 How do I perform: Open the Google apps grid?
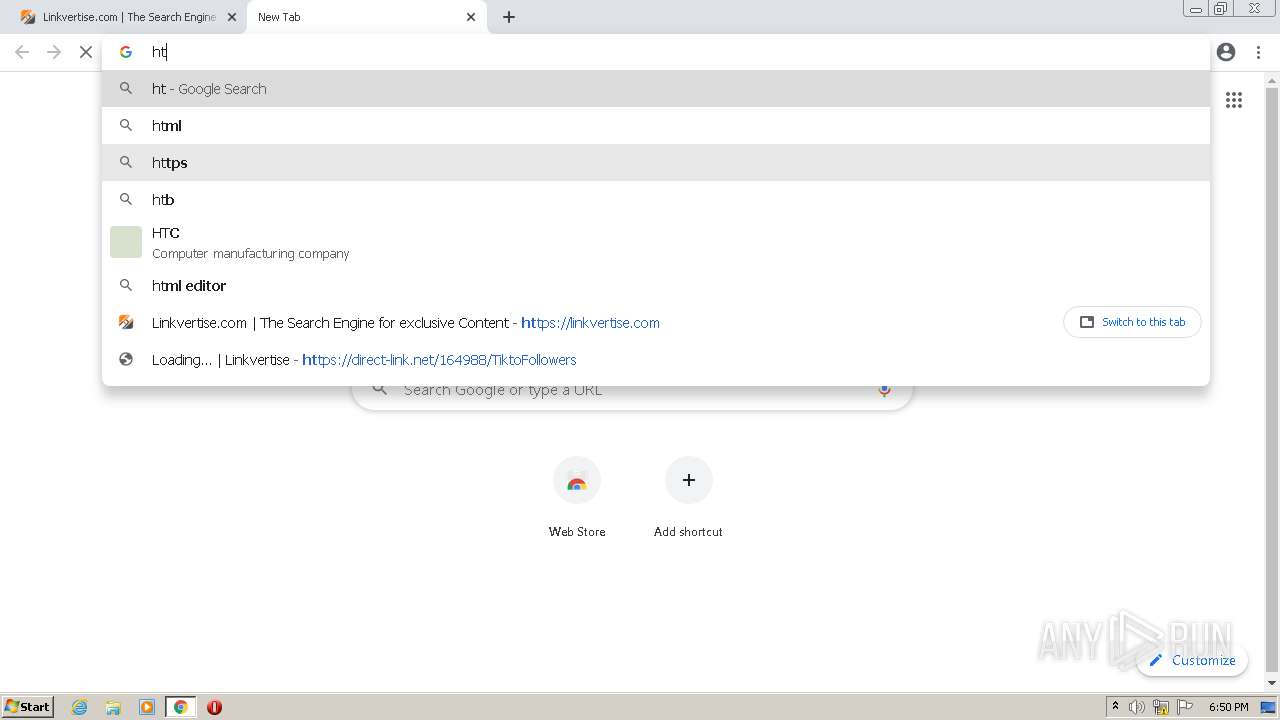(1234, 100)
